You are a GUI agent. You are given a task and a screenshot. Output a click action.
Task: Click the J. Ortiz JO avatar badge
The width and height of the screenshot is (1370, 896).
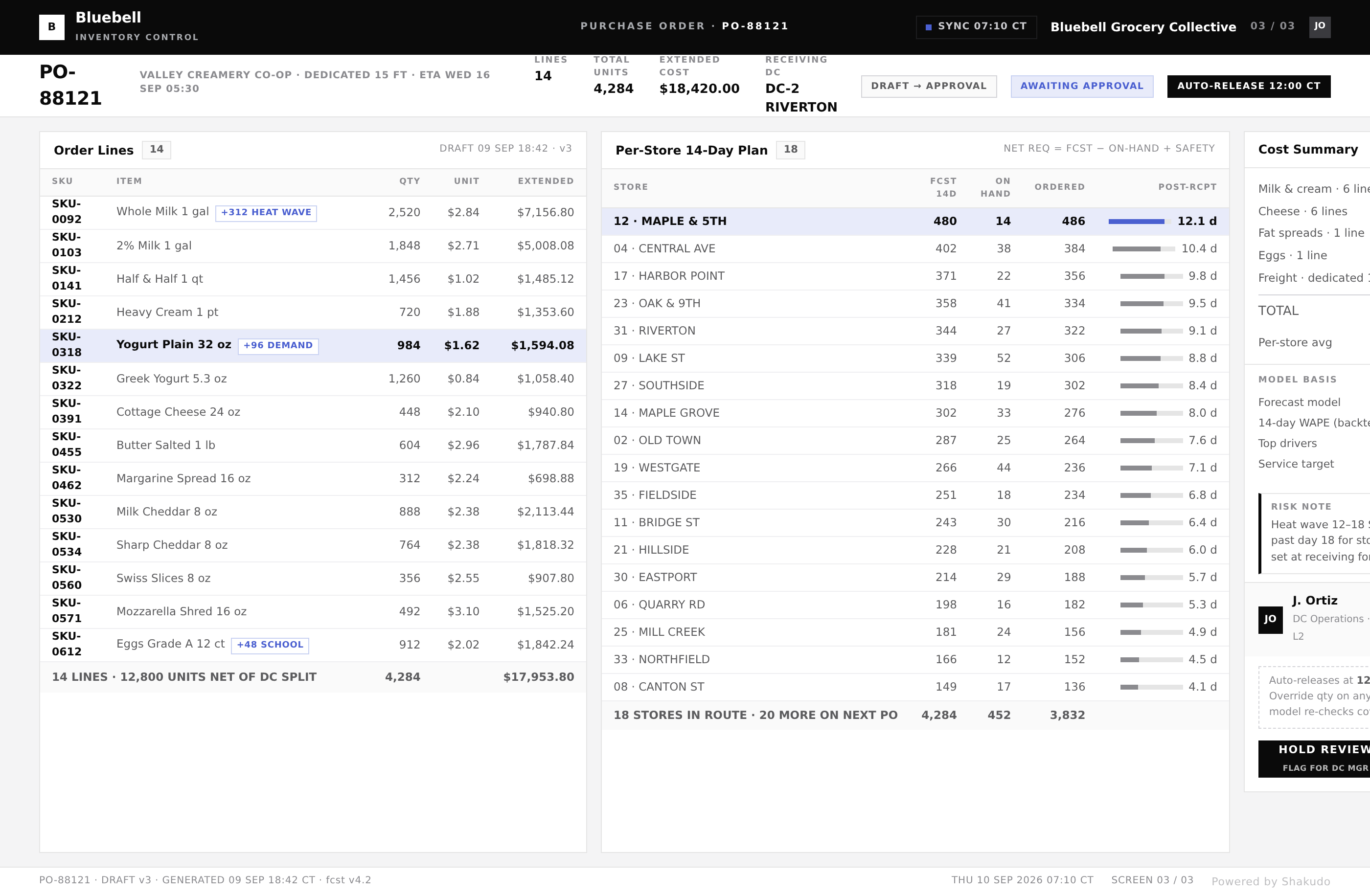tap(1270, 620)
